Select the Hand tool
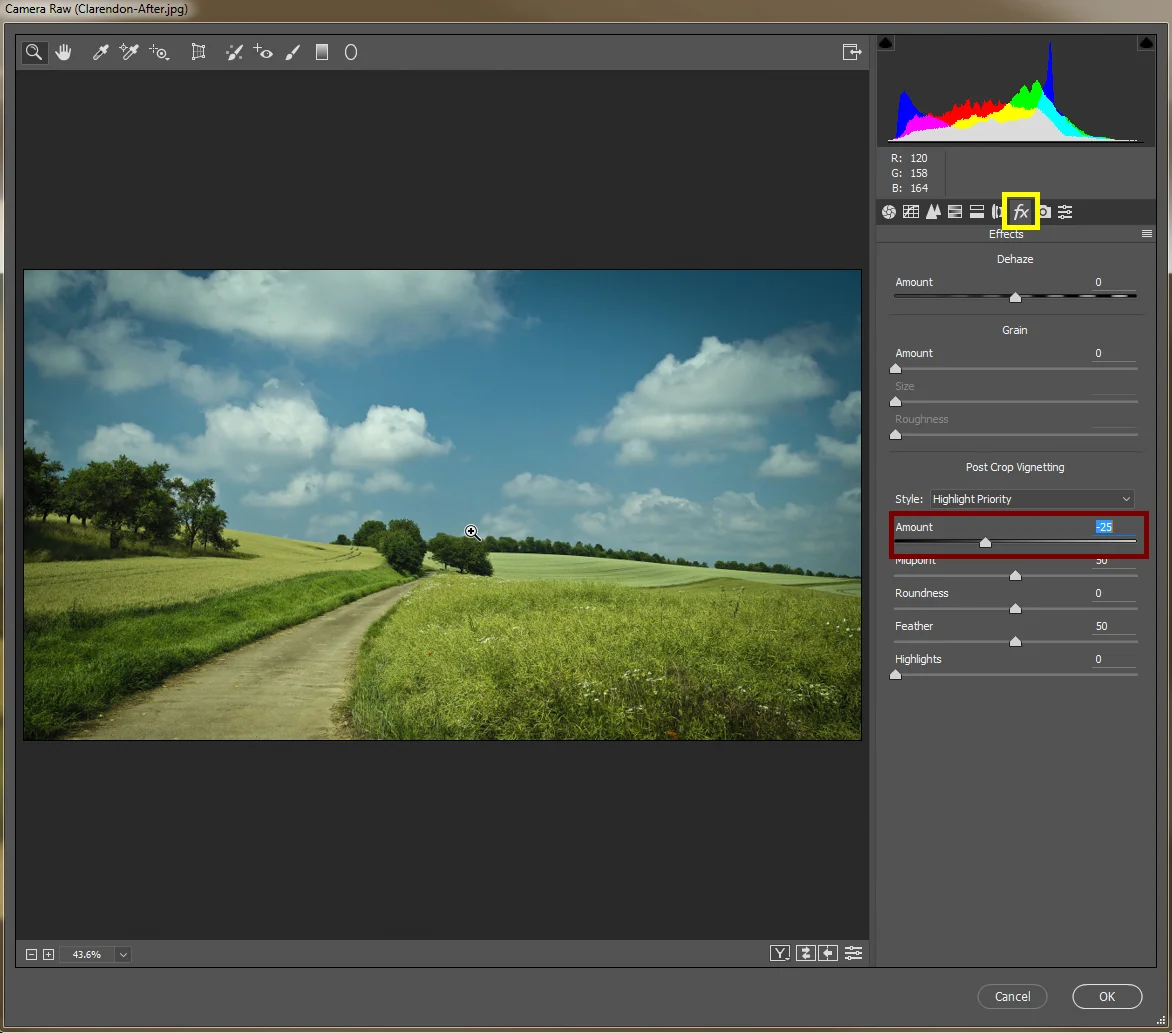1172x1033 pixels. (x=64, y=52)
